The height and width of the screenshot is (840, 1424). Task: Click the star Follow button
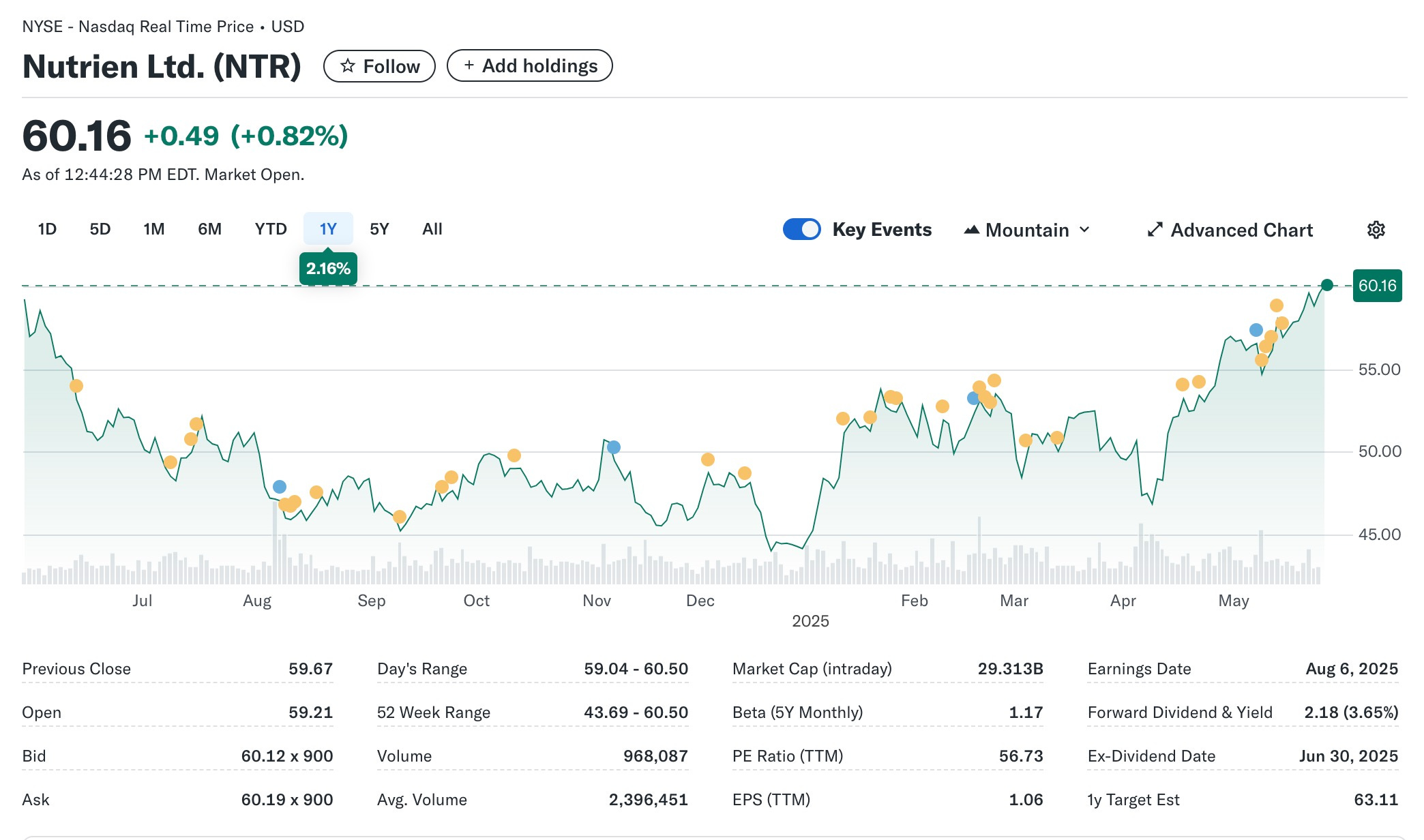(x=379, y=66)
